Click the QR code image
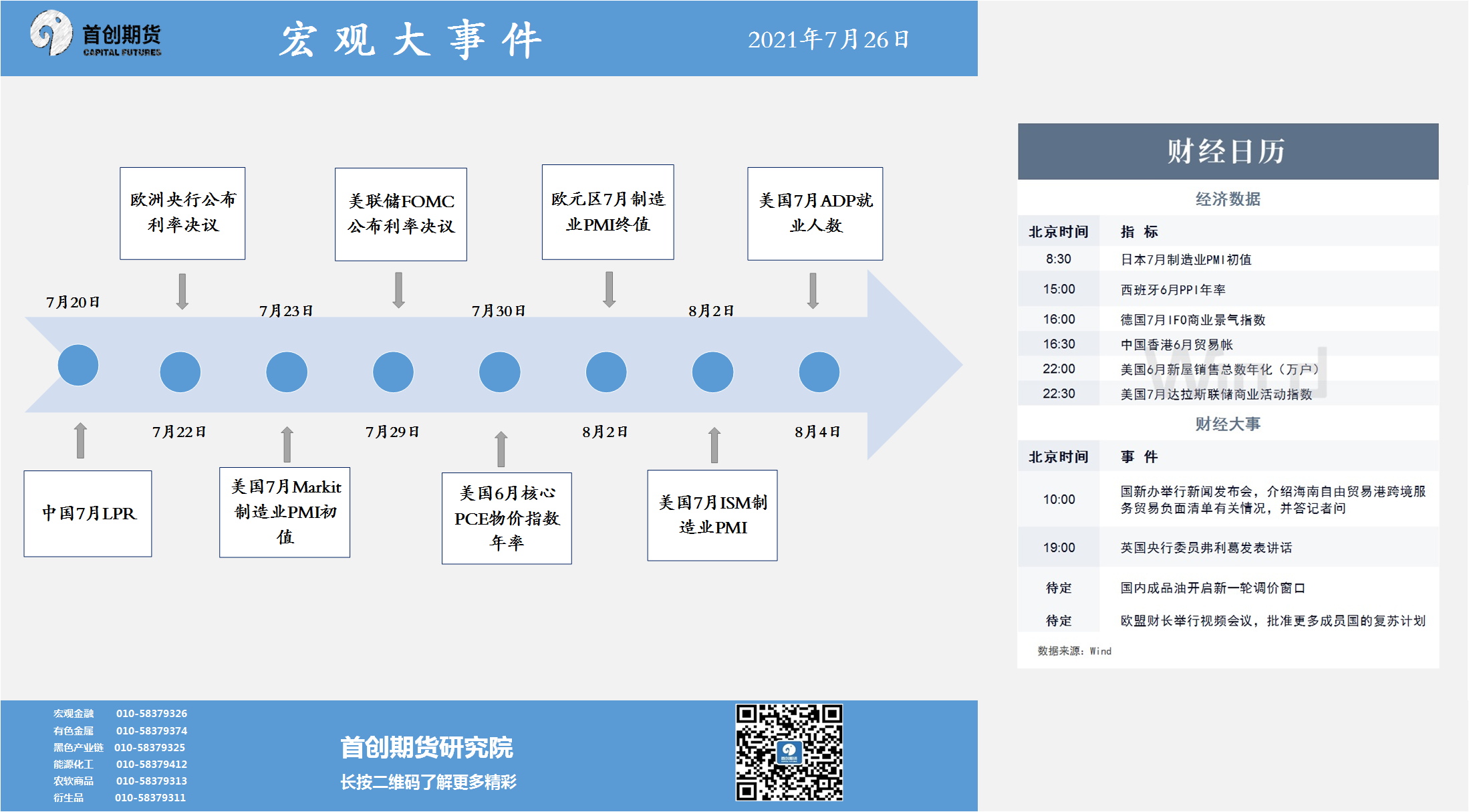This screenshot has height=812, width=1469. (789, 752)
